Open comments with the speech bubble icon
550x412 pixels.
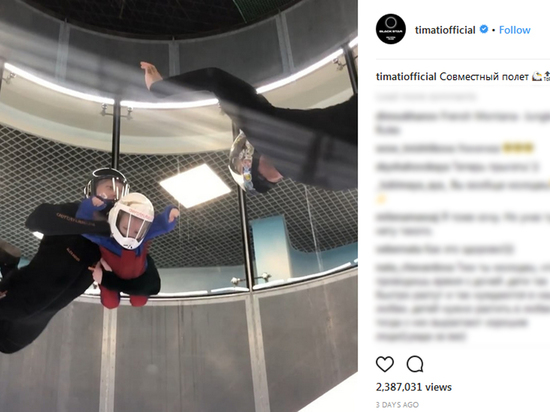click(415, 364)
